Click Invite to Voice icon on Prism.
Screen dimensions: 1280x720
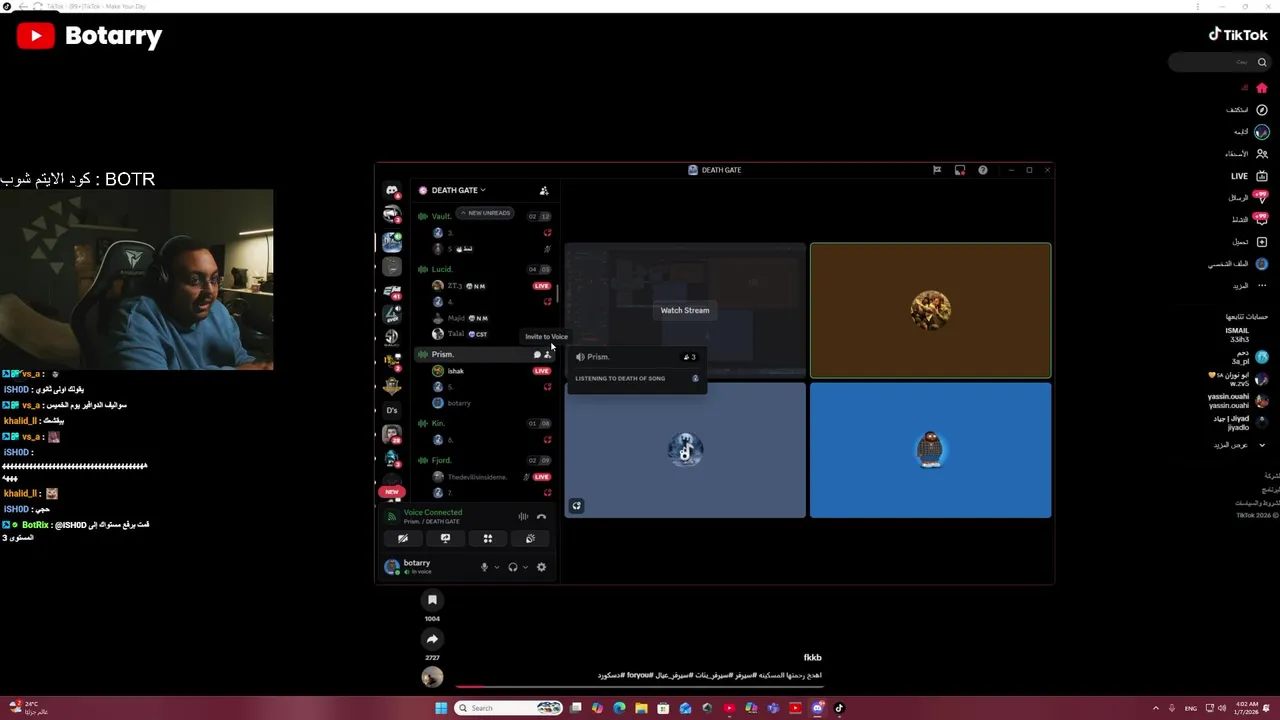click(548, 355)
